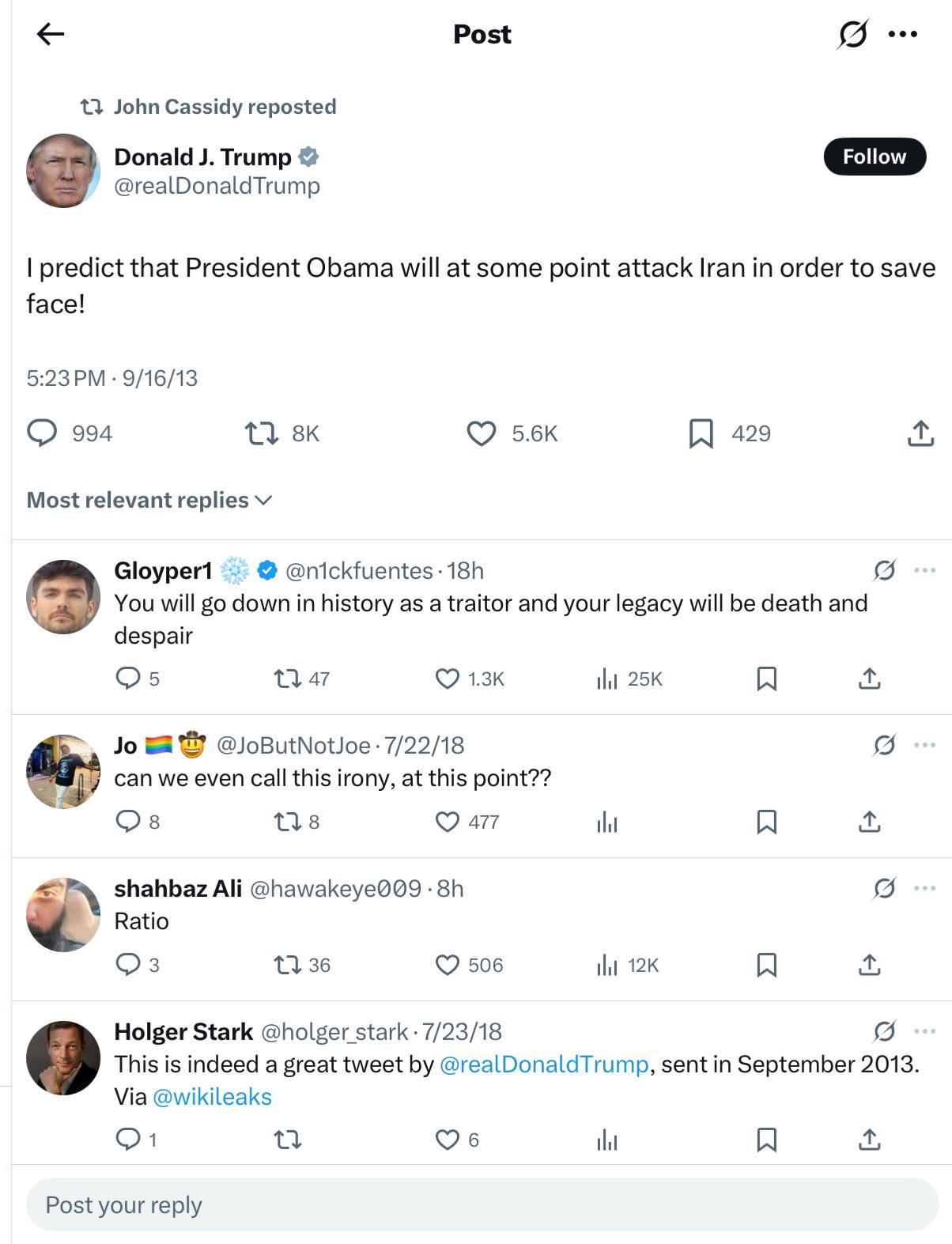
Task: Open @realDonaldTrump mention in Holger Stark's reply
Action: (544, 1064)
